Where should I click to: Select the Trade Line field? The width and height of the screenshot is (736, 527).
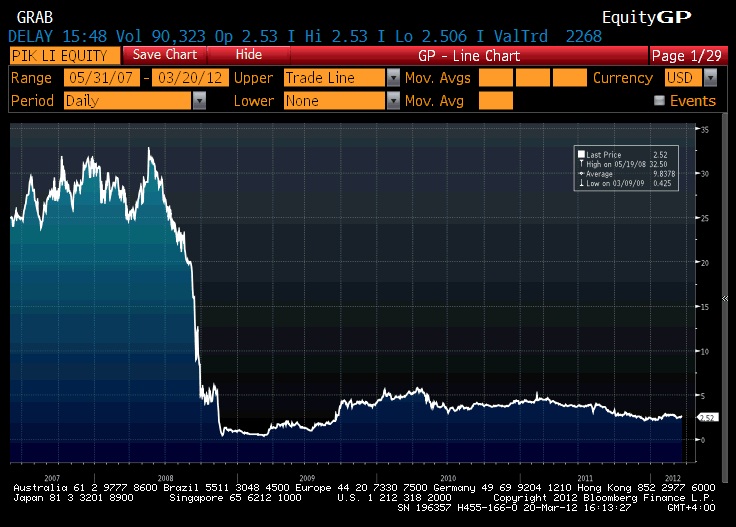[334, 77]
